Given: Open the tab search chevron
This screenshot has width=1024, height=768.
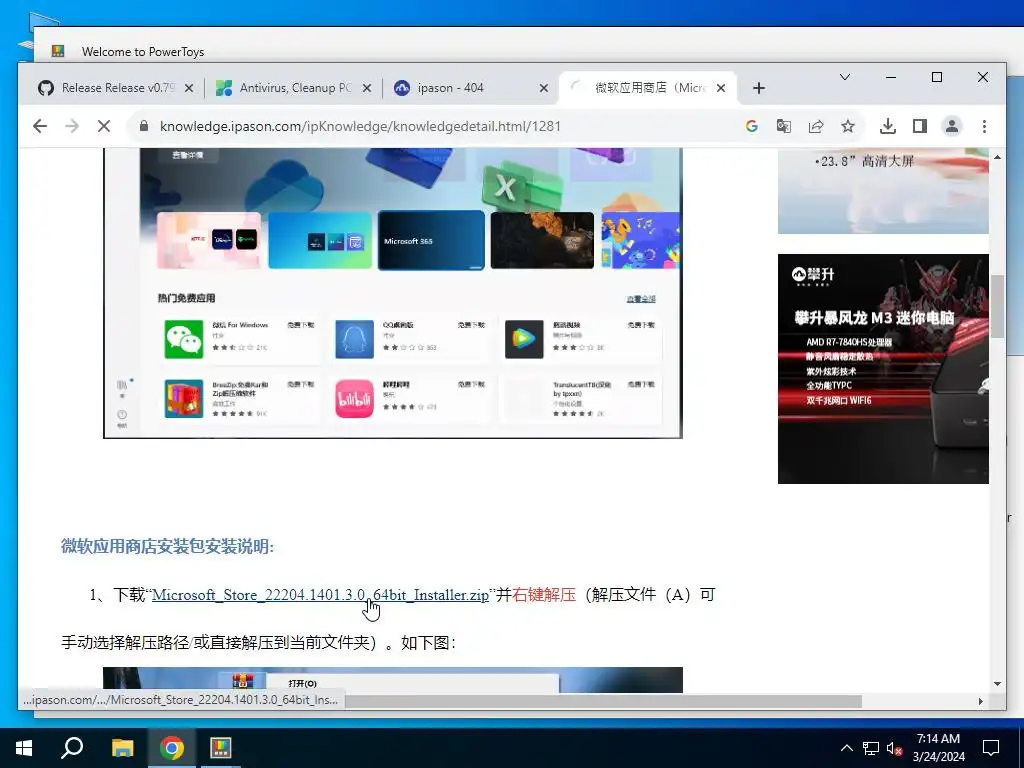Looking at the screenshot, I should coord(844,77).
